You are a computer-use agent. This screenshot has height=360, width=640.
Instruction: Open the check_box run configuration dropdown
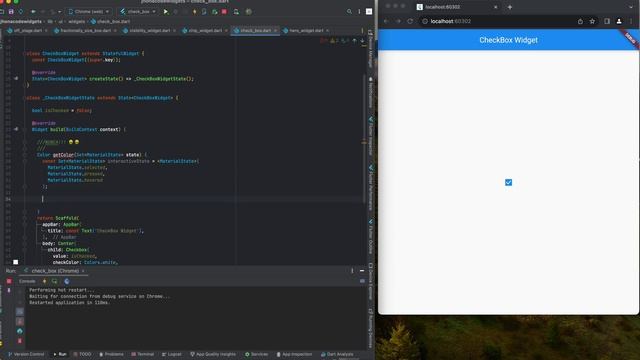tap(138, 12)
